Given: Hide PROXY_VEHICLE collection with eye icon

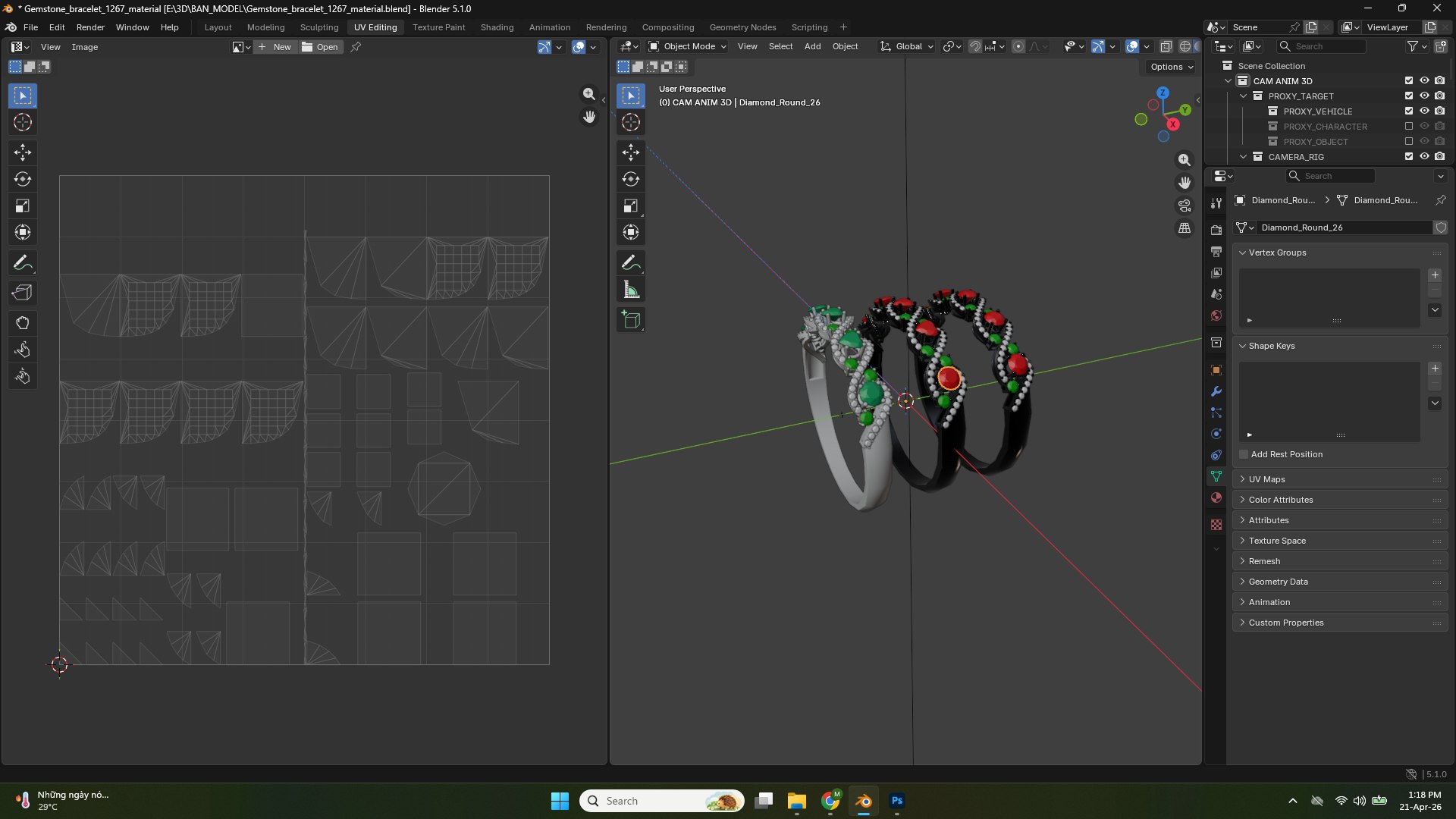Looking at the screenshot, I should tap(1424, 111).
